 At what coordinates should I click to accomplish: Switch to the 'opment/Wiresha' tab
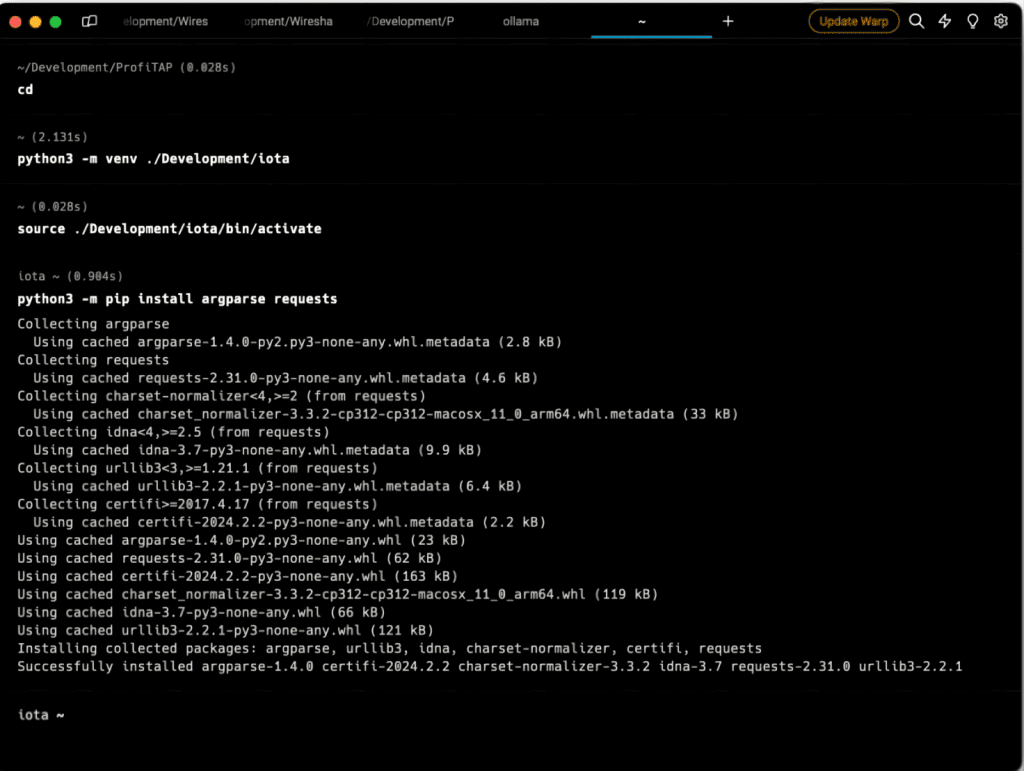[x=288, y=21]
